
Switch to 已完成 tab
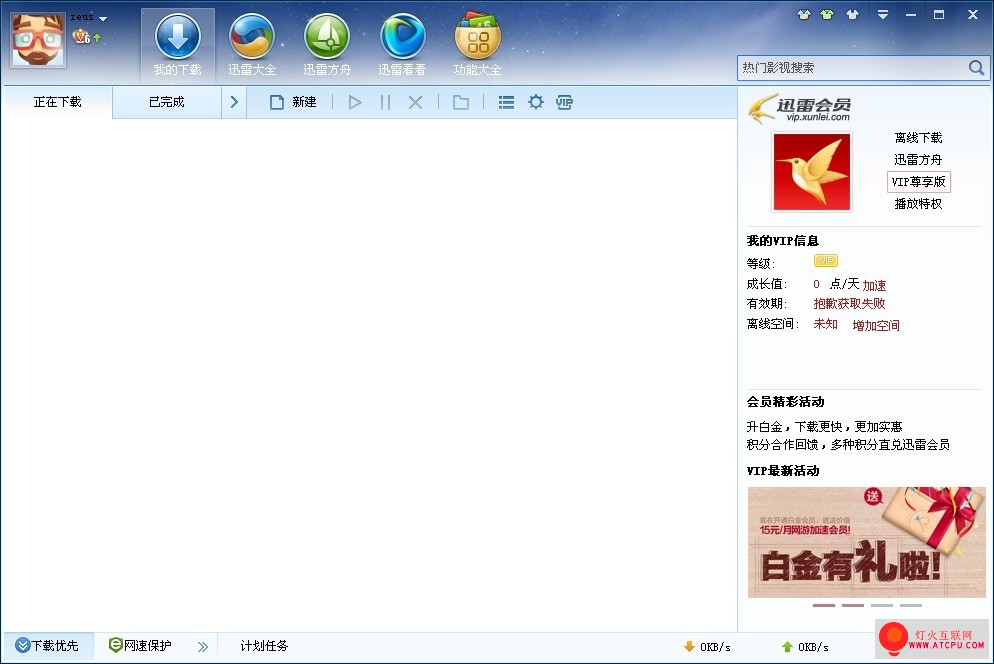point(167,102)
